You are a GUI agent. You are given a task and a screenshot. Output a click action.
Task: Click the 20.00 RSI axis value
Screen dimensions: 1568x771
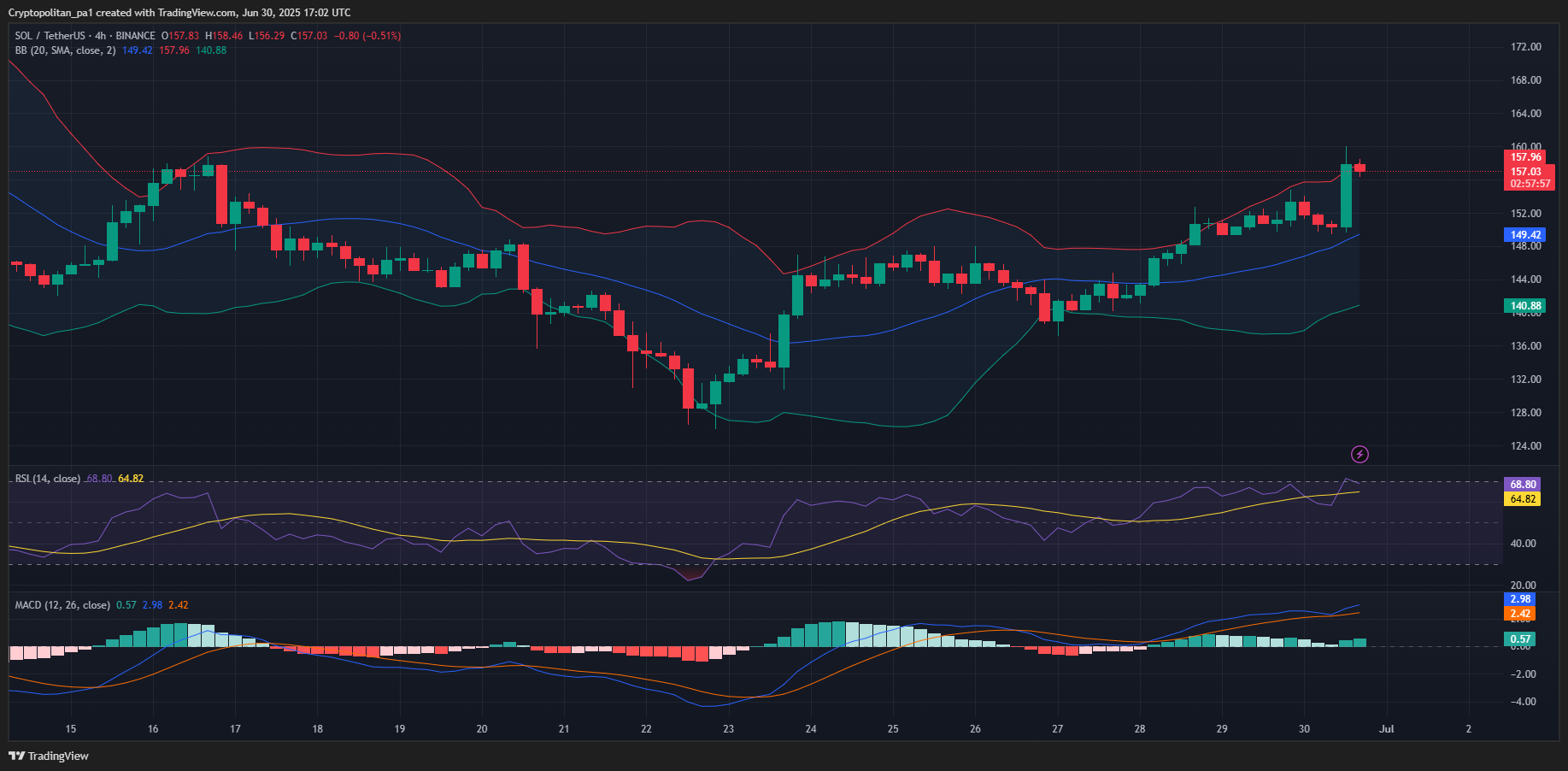[x=1524, y=586]
